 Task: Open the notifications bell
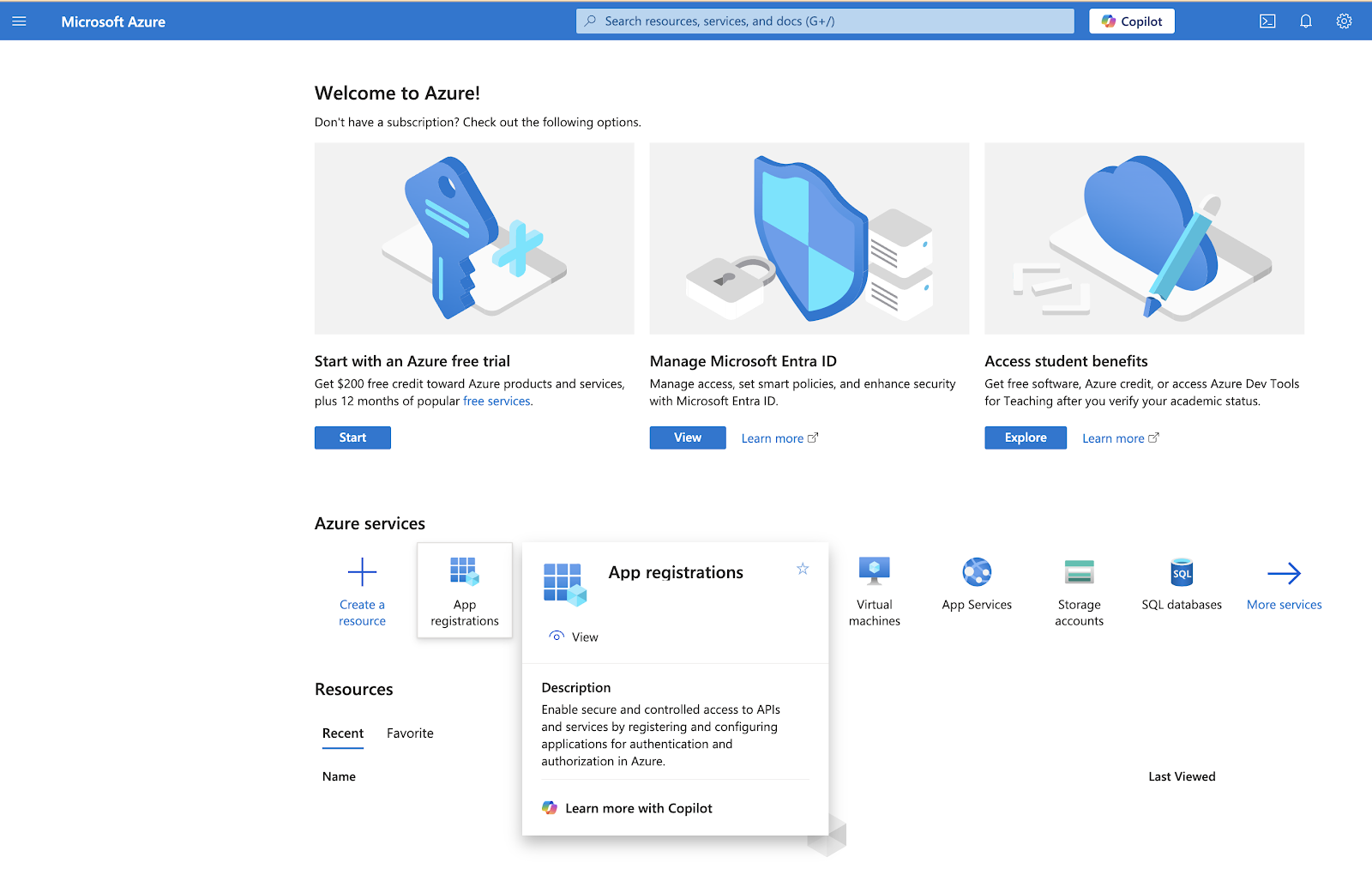[1306, 21]
